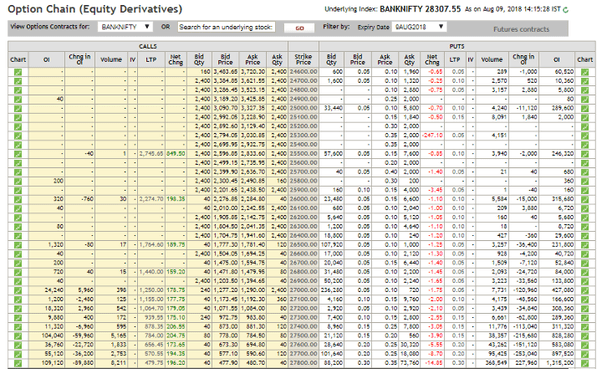Click calls LTP value 1,250.00

click(x=151, y=290)
